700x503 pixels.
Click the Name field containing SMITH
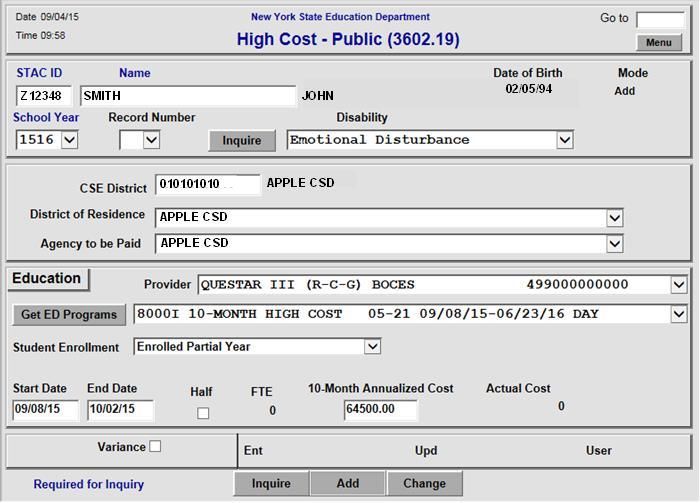[188, 96]
